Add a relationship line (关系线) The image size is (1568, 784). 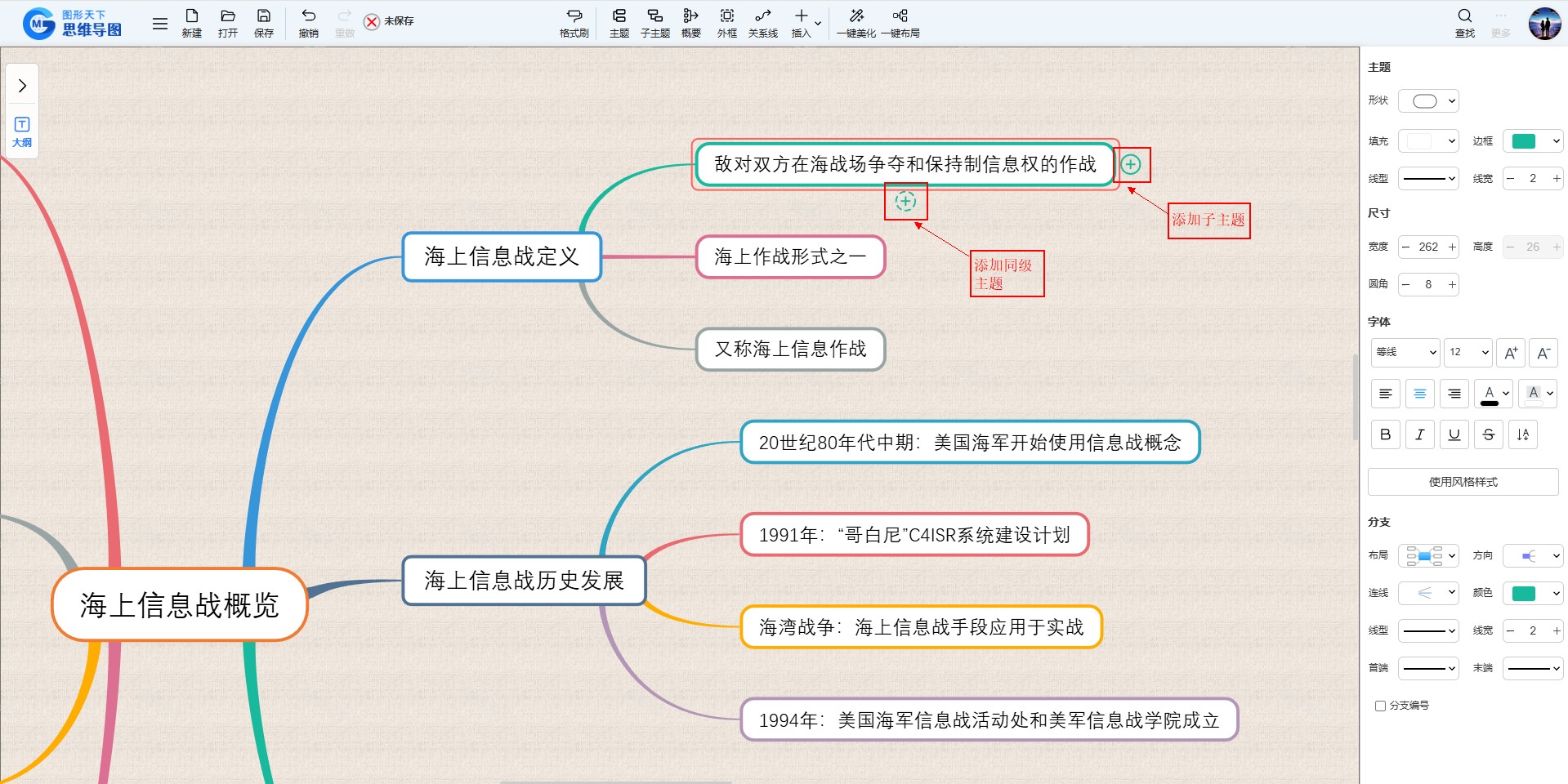point(762,22)
